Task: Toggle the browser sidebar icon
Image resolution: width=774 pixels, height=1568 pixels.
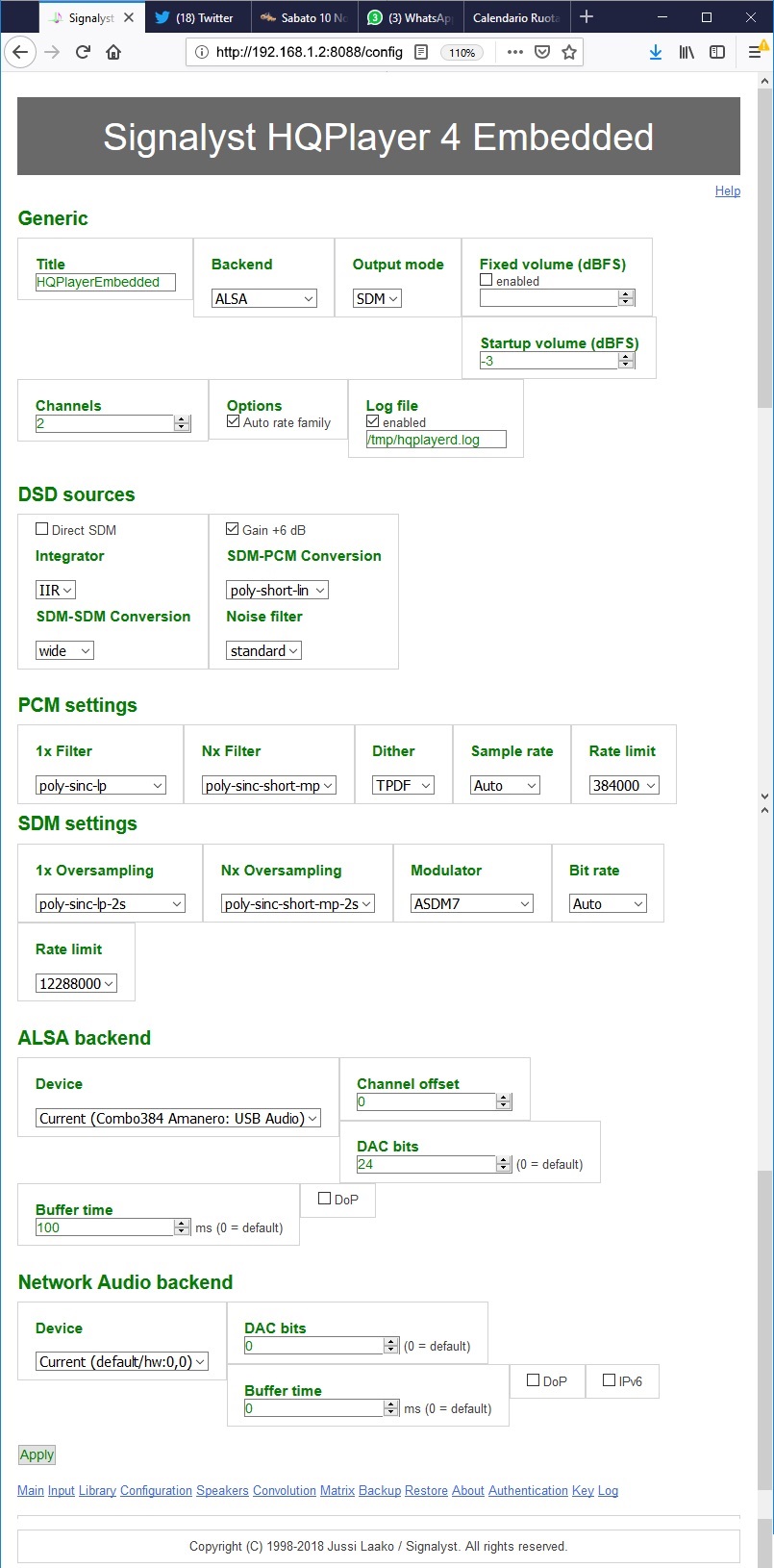Action: [x=717, y=52]
